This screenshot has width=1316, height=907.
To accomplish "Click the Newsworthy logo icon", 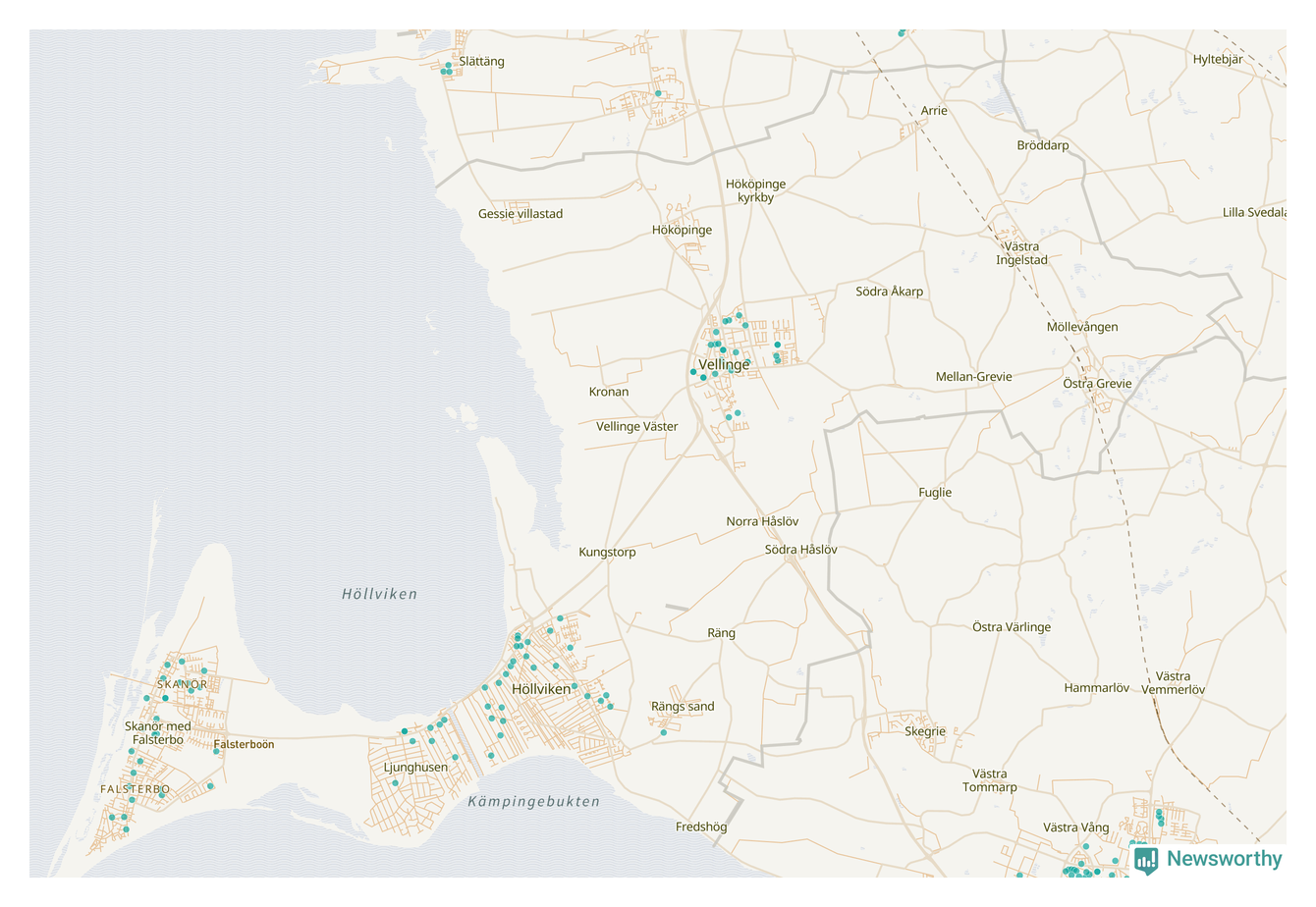I will pyautogui.click(x=1146, y=860).
